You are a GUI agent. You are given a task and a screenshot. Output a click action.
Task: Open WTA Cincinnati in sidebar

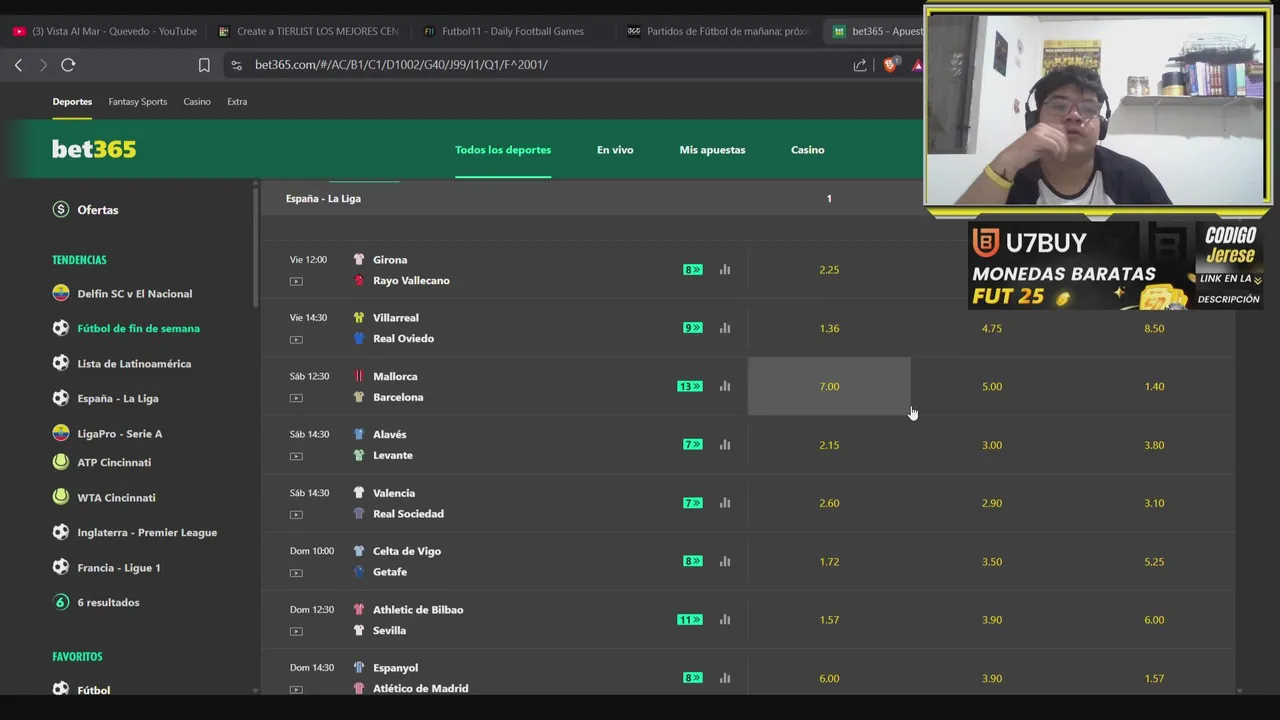click(x=116, y=498)
